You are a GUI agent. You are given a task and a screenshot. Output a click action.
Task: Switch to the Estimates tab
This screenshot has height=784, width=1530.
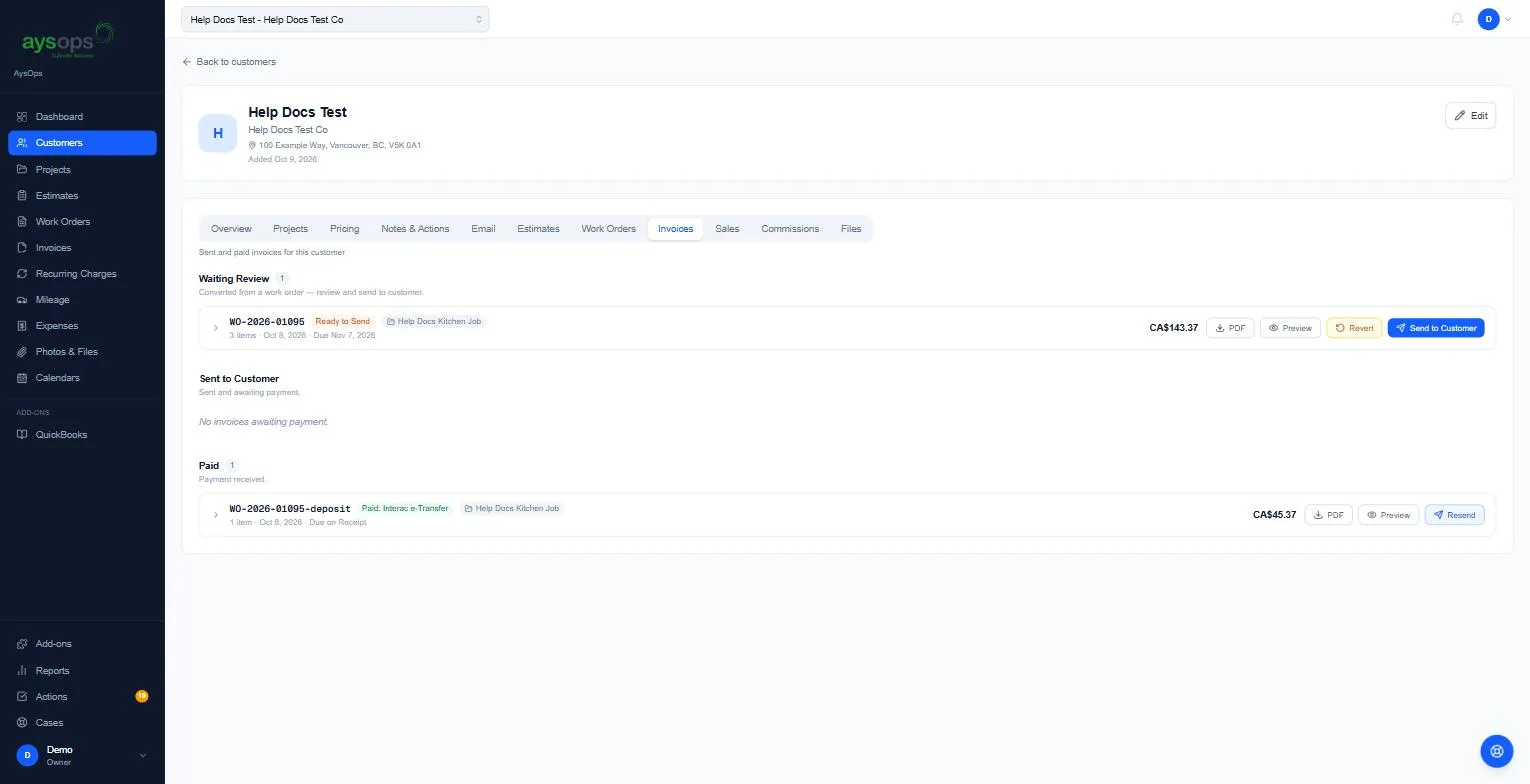pyautogui.click(x=538, y=229)
